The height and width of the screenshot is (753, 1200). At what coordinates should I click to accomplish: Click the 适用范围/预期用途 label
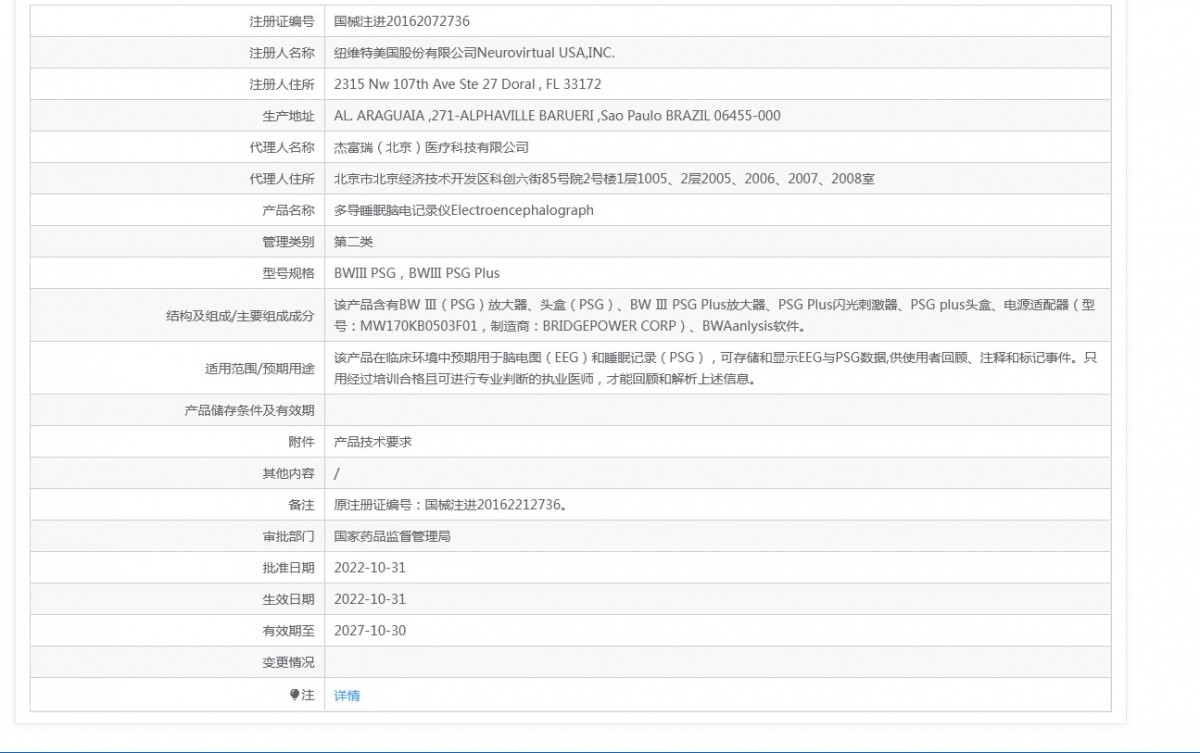[x=260, y=369]
